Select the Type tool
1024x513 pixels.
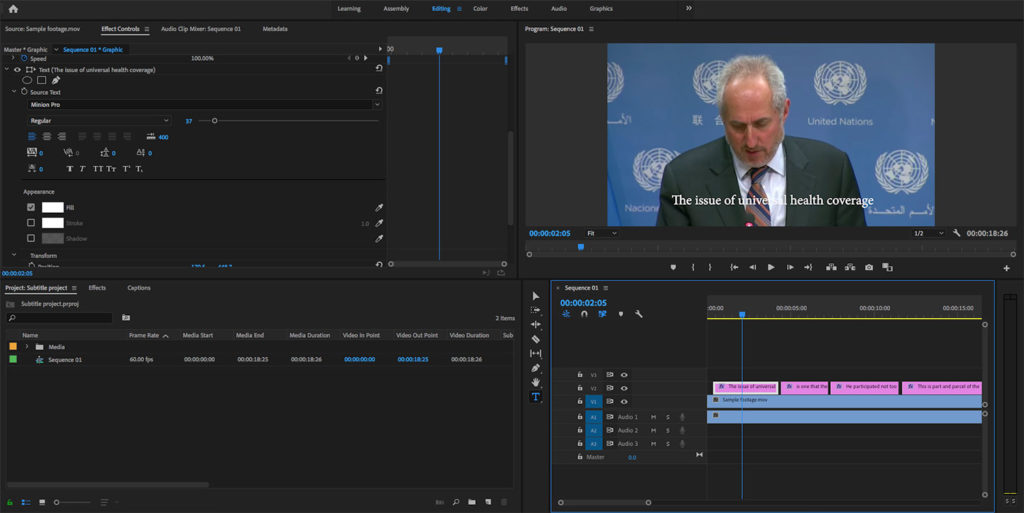coord(536,397)
